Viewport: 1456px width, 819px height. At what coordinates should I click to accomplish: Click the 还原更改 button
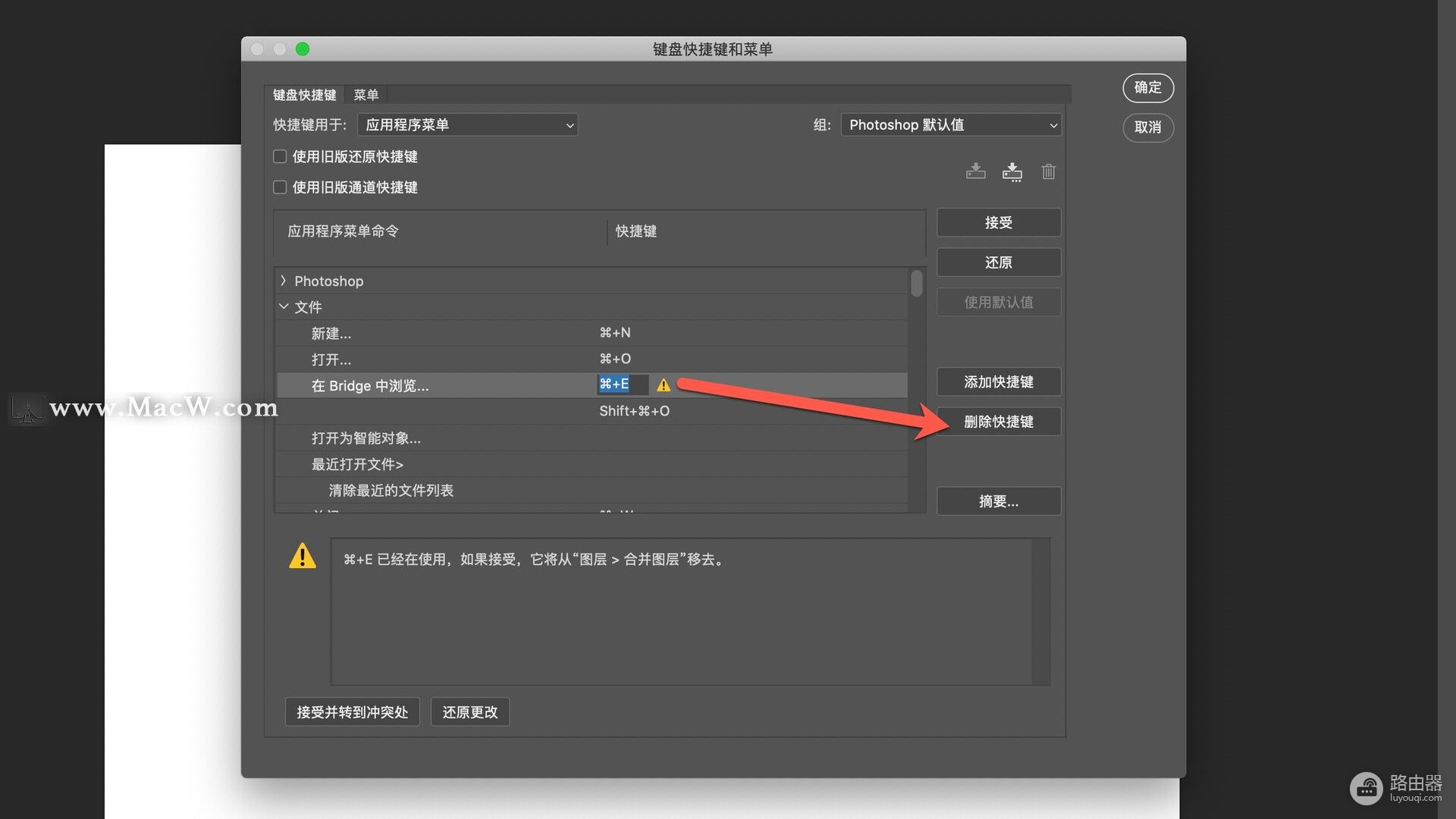pyautogui.click(x=470, y=712)
